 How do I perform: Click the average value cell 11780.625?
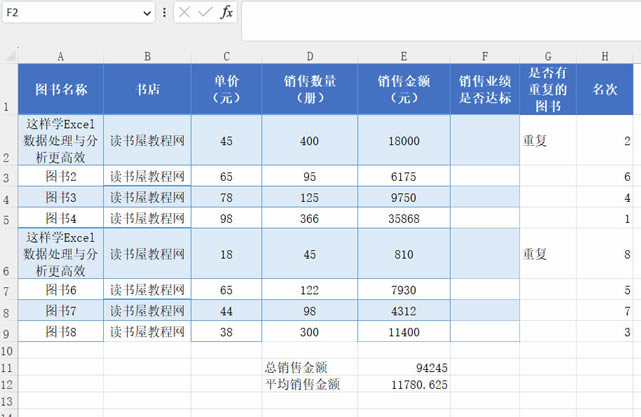(x=404, y=384)
